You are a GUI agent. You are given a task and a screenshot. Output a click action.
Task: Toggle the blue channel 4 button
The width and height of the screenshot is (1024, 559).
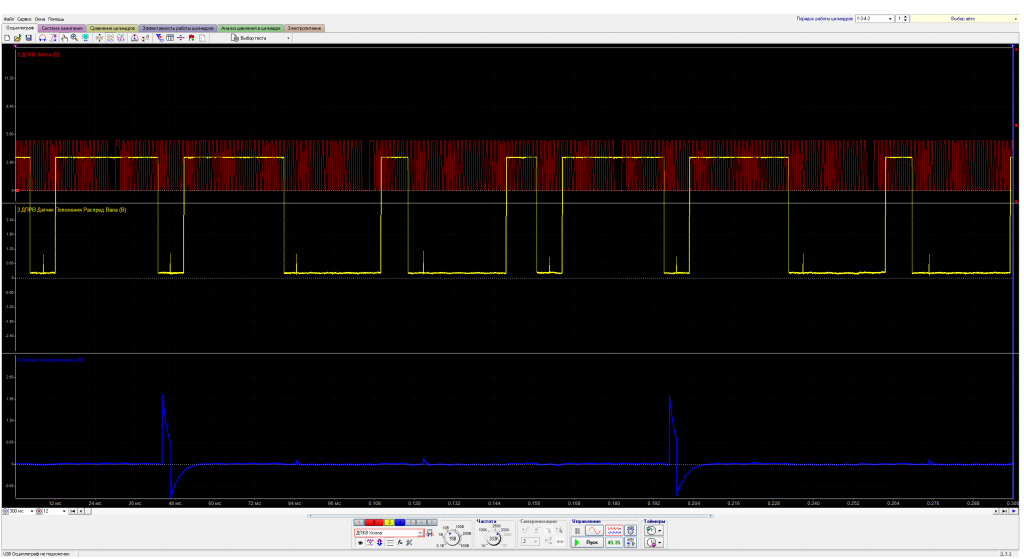click(400, 522)
